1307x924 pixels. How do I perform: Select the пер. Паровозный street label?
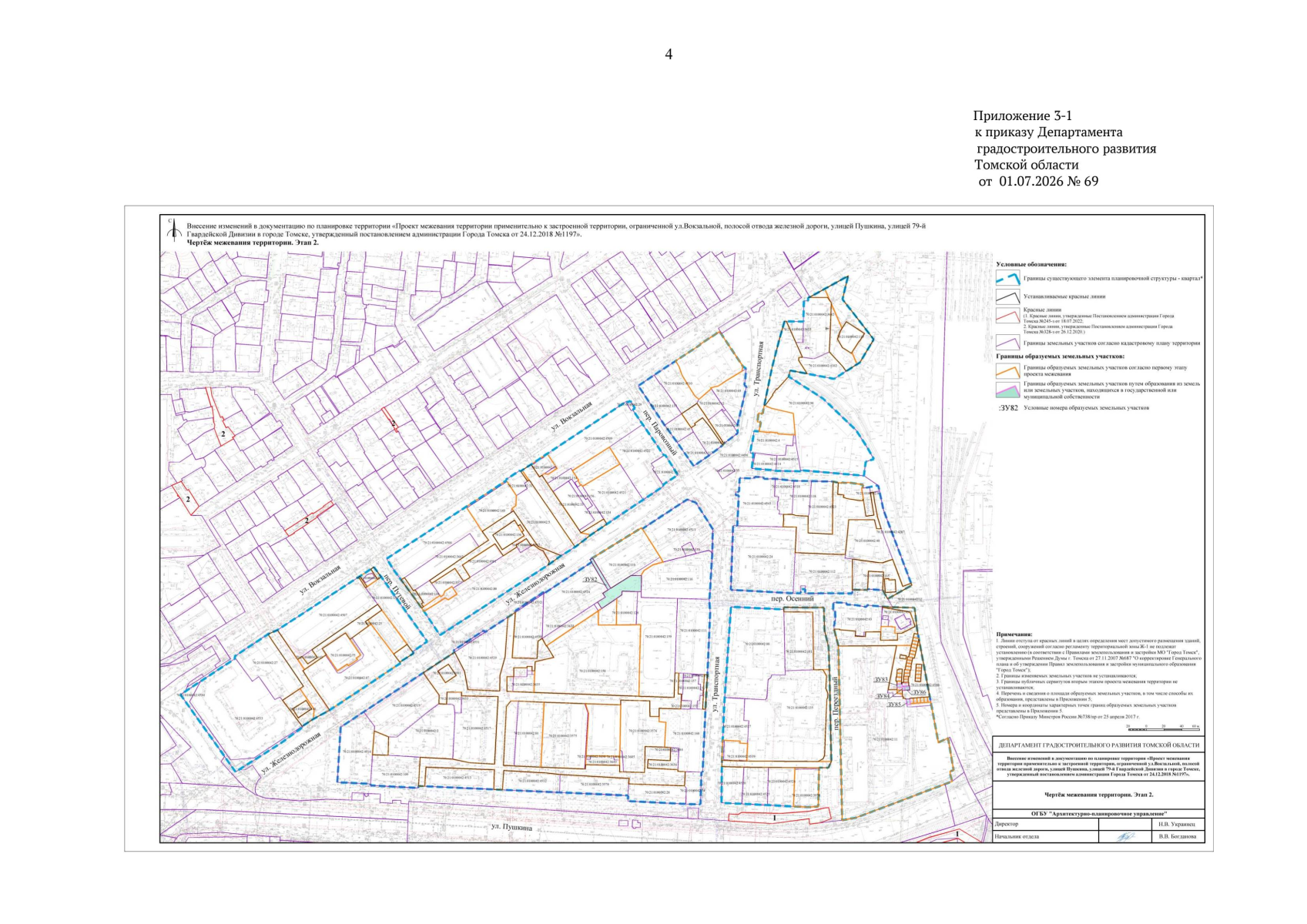click(x=660, y=433)
